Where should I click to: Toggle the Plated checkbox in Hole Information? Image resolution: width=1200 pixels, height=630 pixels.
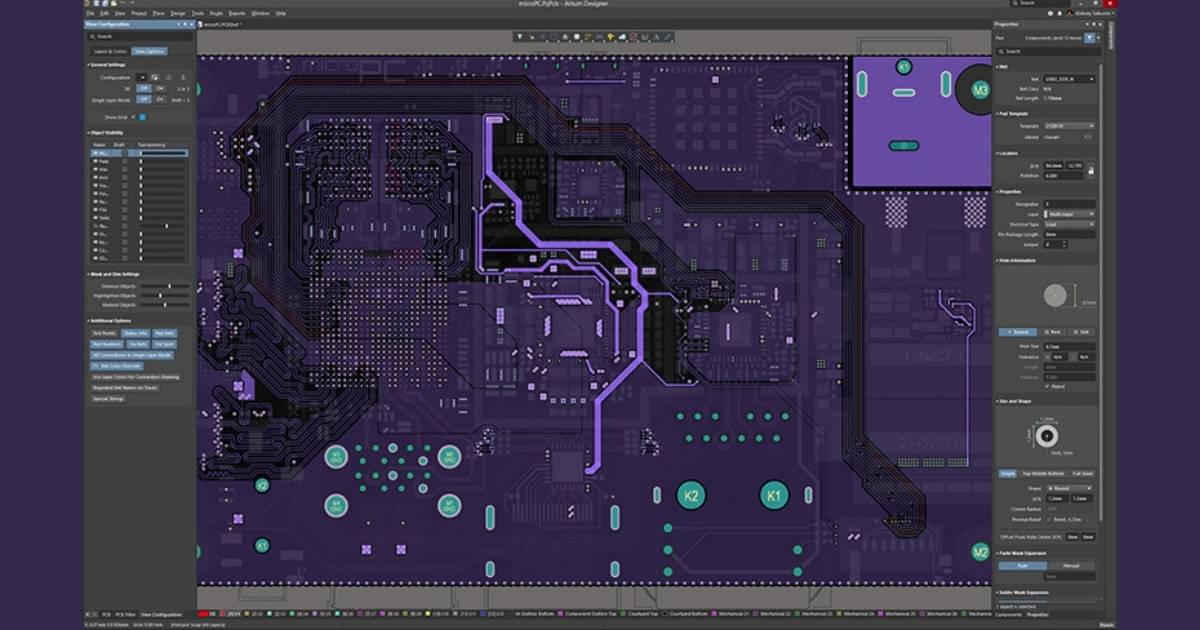(1046, 387)
